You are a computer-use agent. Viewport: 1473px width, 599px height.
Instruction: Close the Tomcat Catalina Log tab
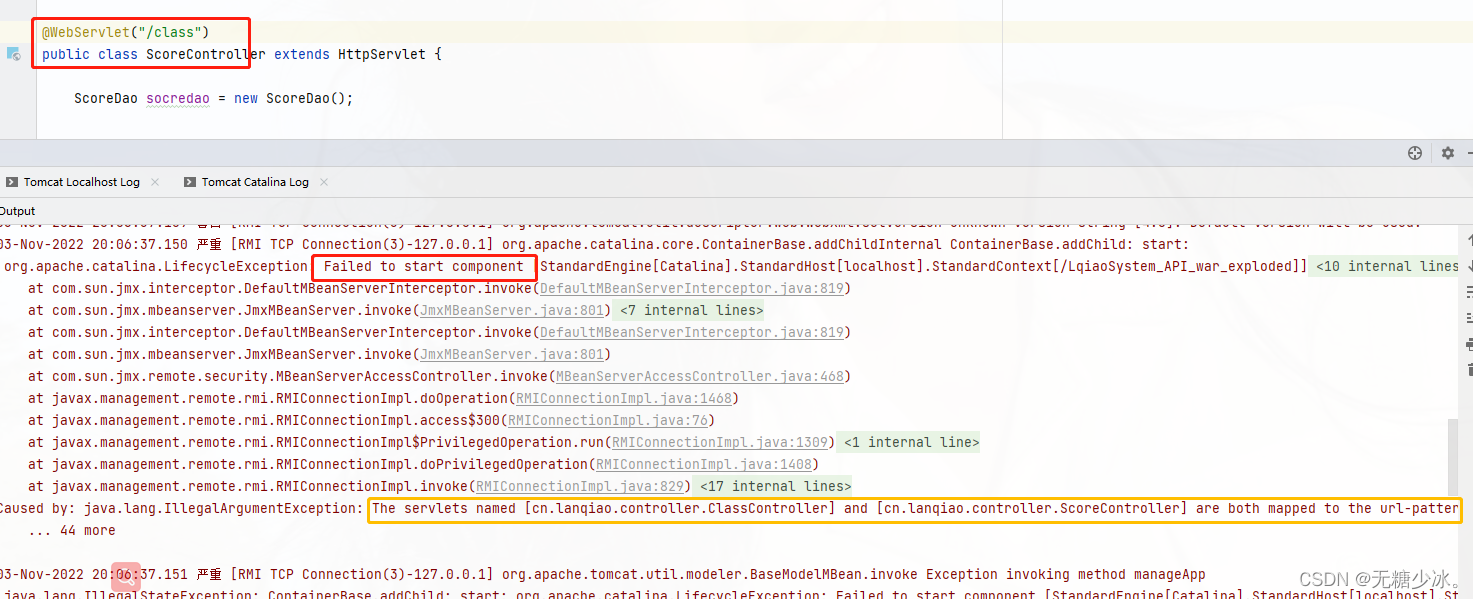[x=323, y=181]
